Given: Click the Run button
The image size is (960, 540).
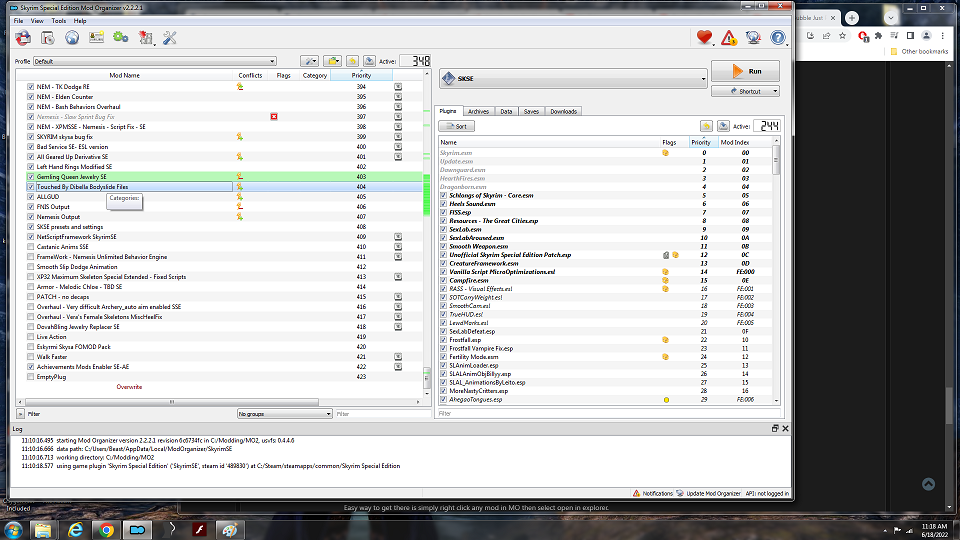Looking at the screenshot, I should [x=745, y=71].
